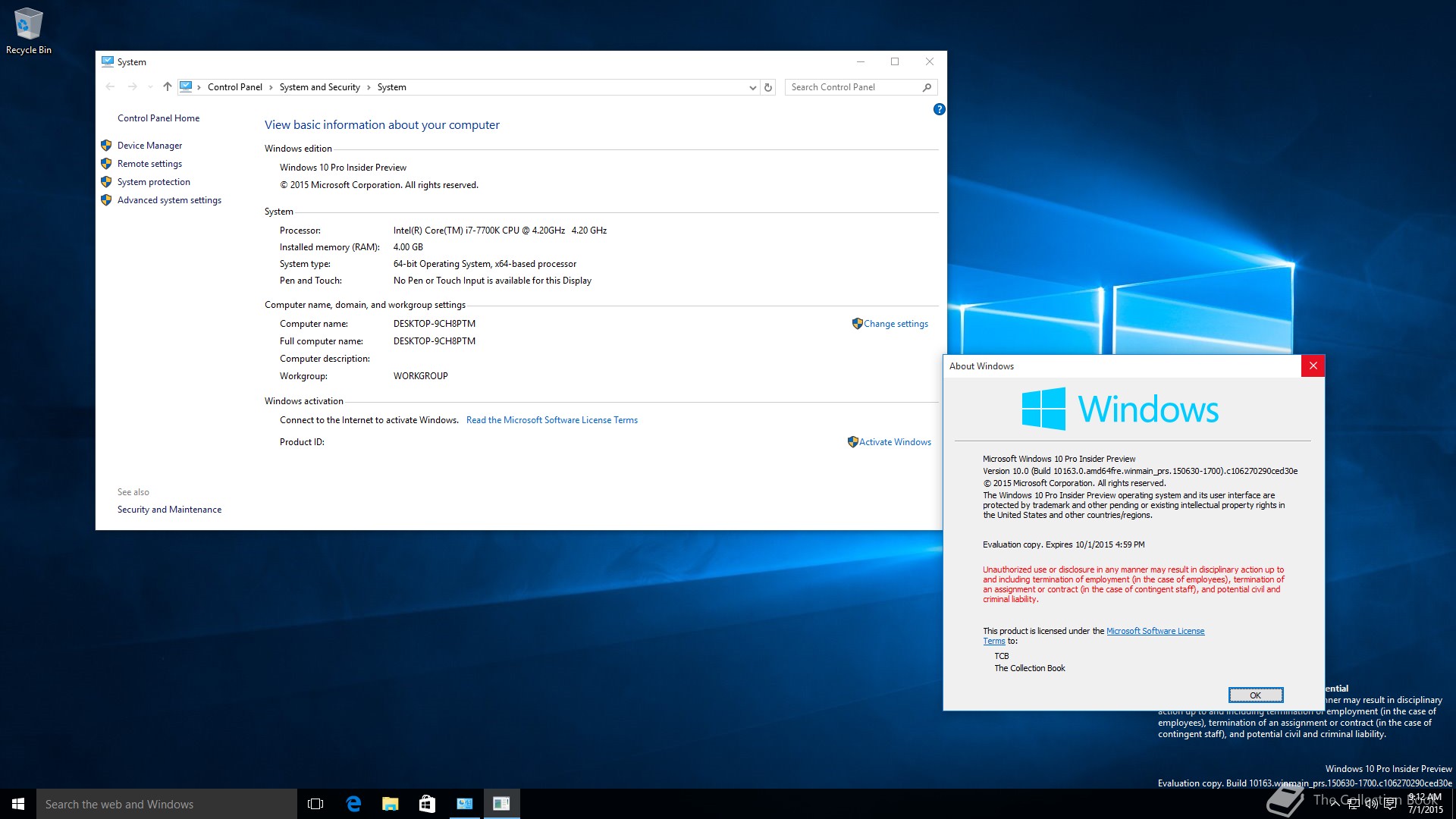
Task: Click the Windows logo in About Windows
Action: point(1043,409)
